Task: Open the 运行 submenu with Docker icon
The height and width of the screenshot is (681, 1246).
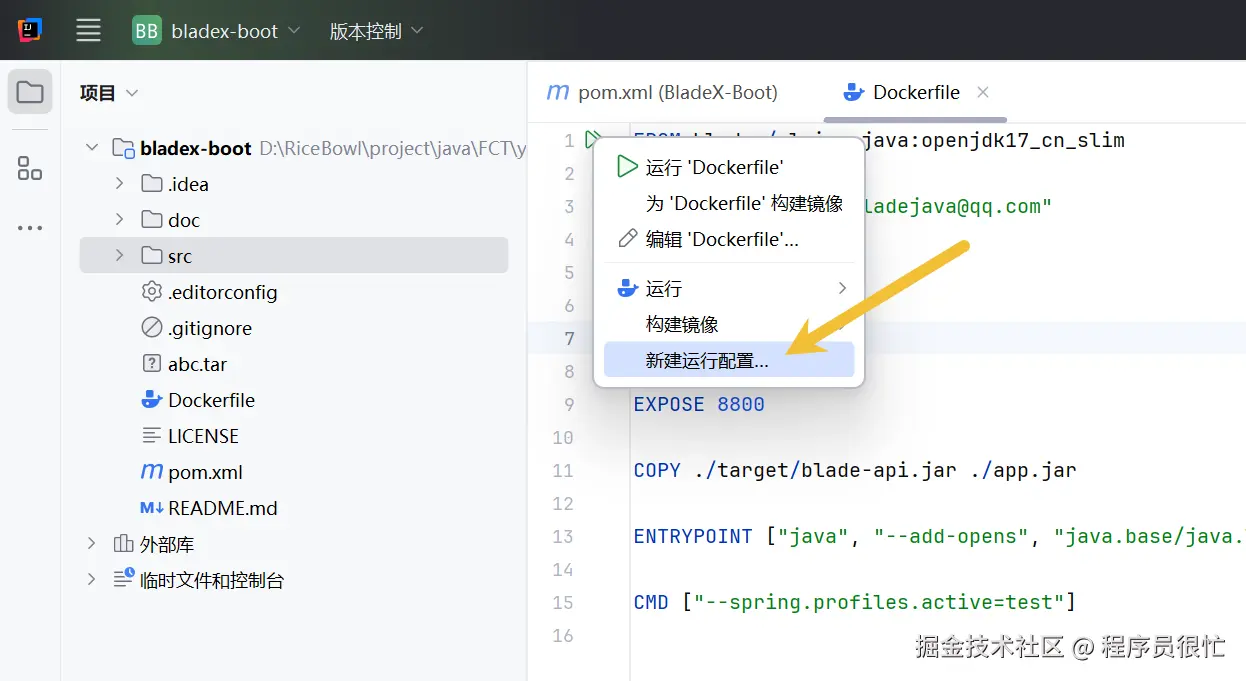Action: click(729, 288)
